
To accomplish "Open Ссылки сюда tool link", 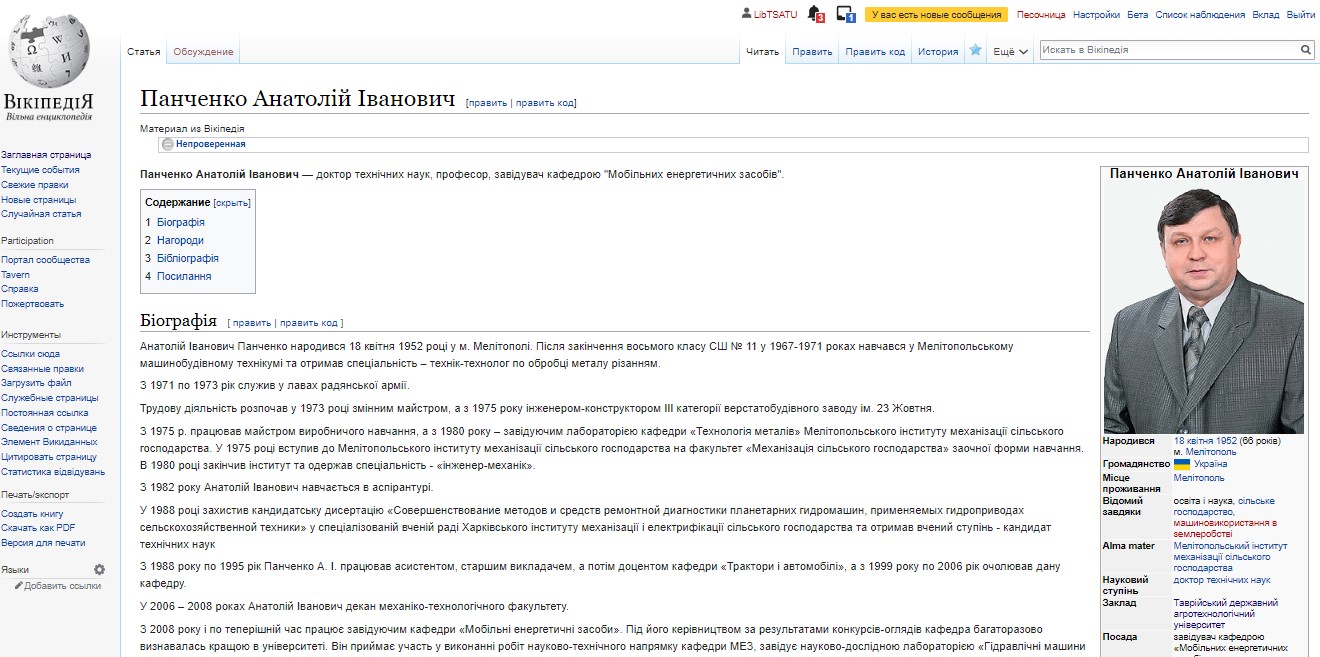I will (x=30, y=354).
